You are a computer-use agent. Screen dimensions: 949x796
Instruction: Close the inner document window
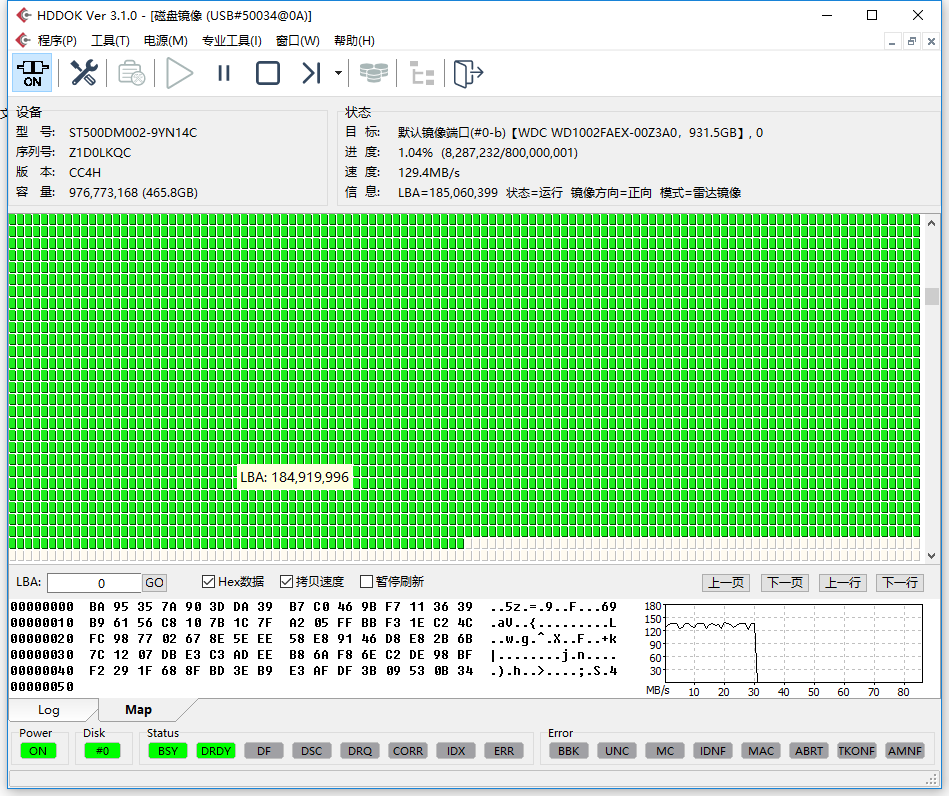[x=931, y=42]
